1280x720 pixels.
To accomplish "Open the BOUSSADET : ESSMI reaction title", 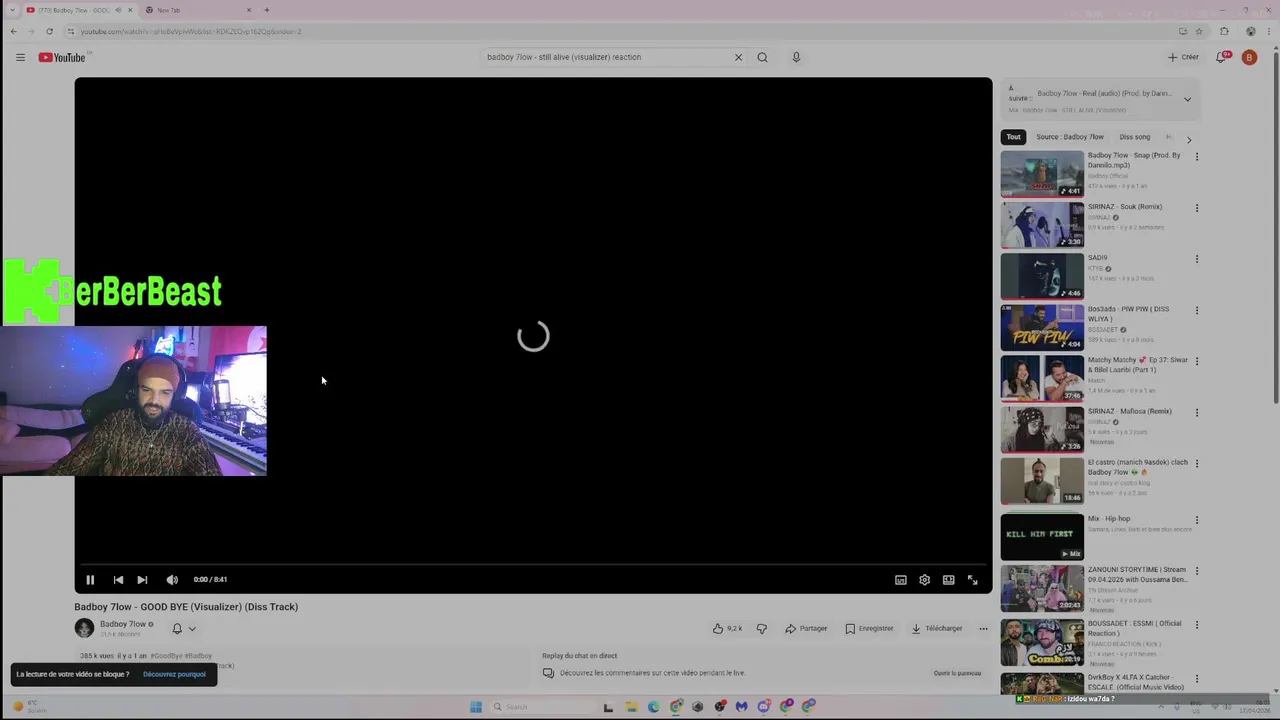I will click(x=1135, y=628).
